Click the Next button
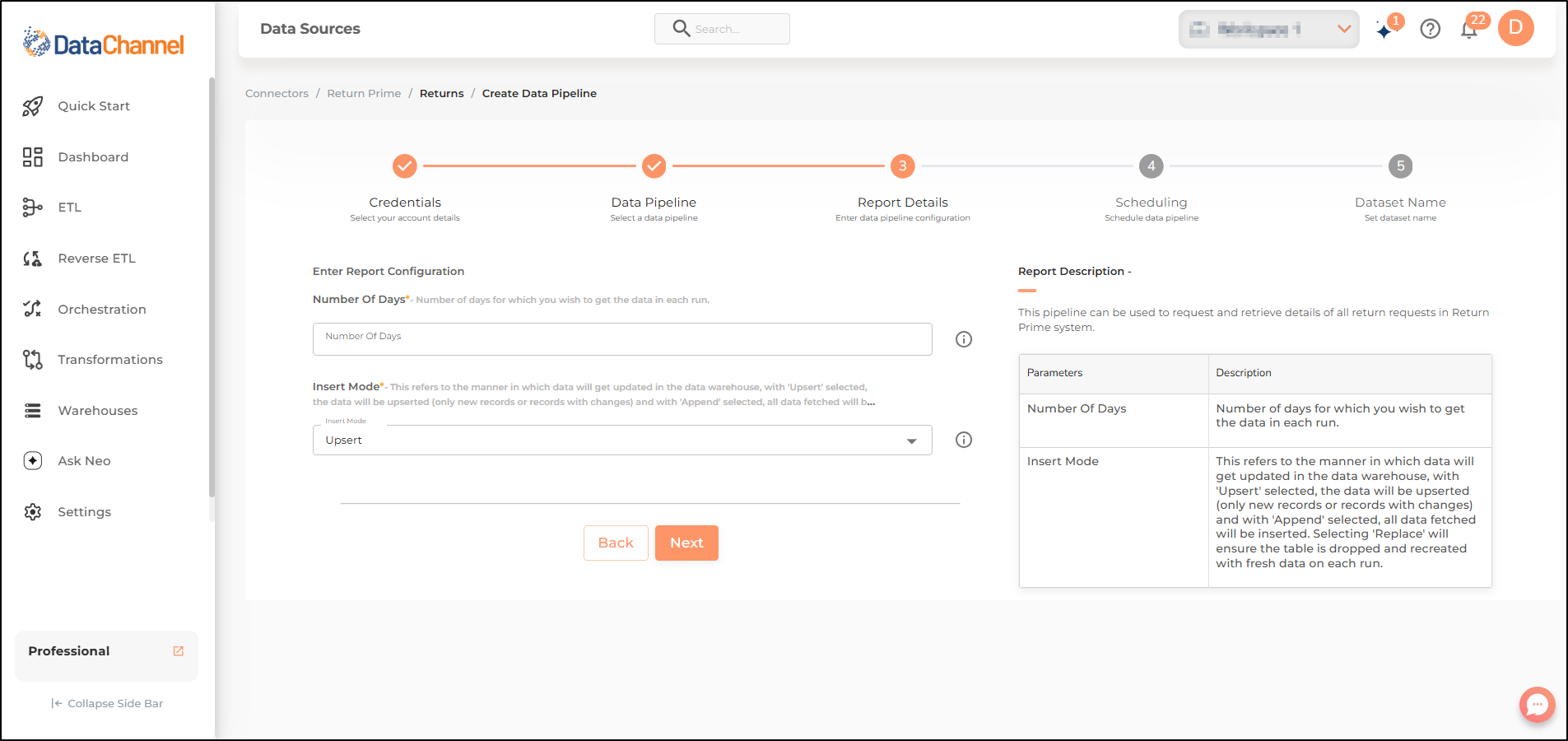Image resolution: width=1568 pixels, height=741 pixels. click(x=686, y=543)
